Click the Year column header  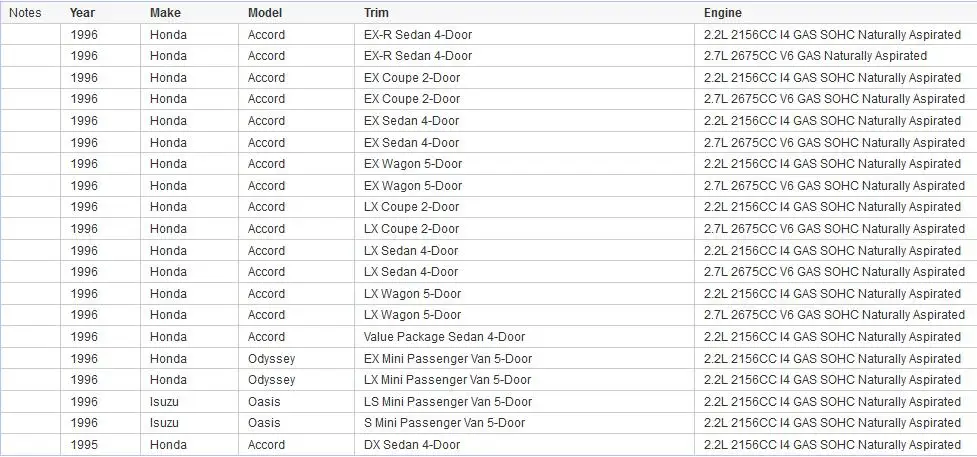(x=82, y=12)
